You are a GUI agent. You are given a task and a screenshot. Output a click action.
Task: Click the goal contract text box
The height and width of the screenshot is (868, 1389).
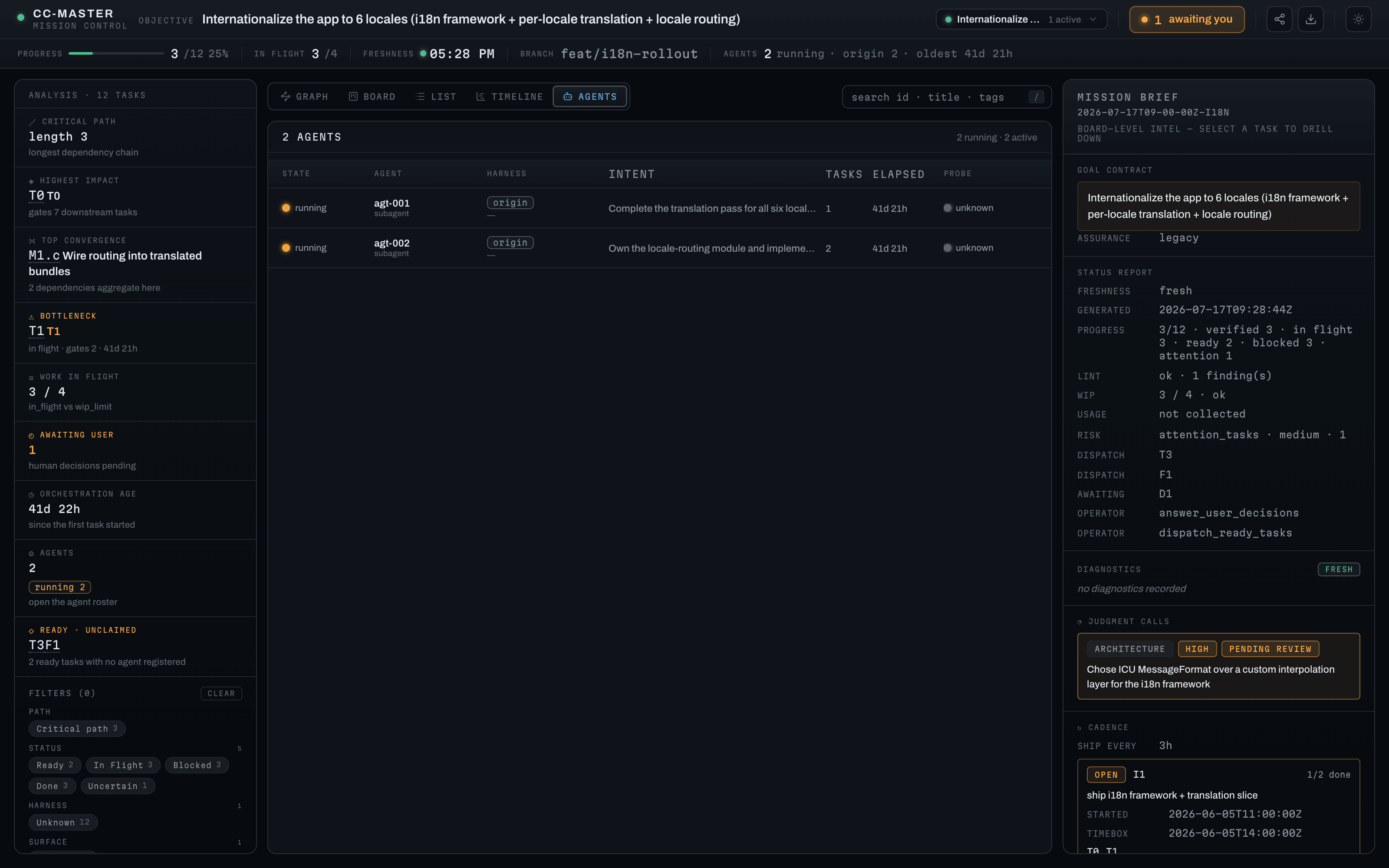(1218, 206)
